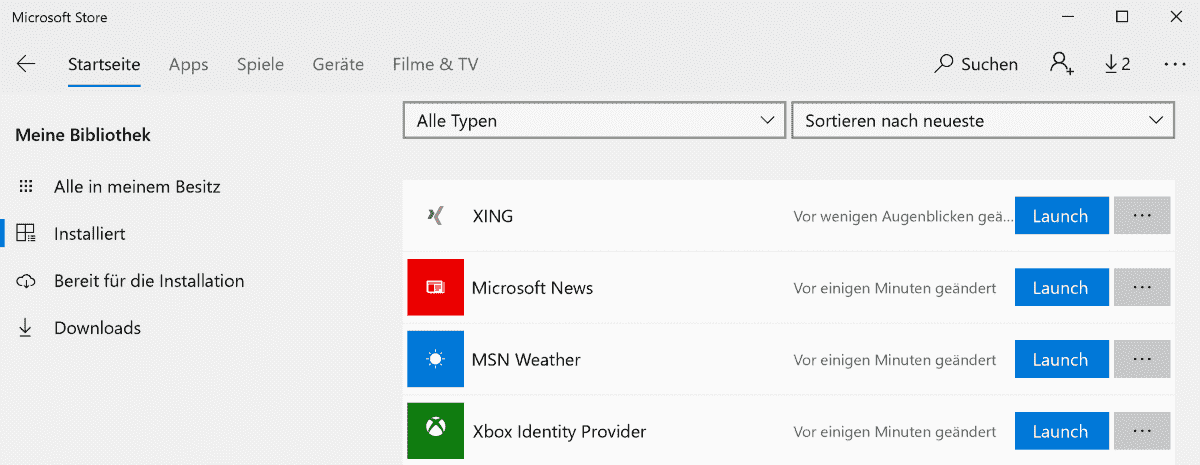Expand the Sortieren nach neueste dropdown
This screenshot has height=465, width=1200.
pos(982,120)
